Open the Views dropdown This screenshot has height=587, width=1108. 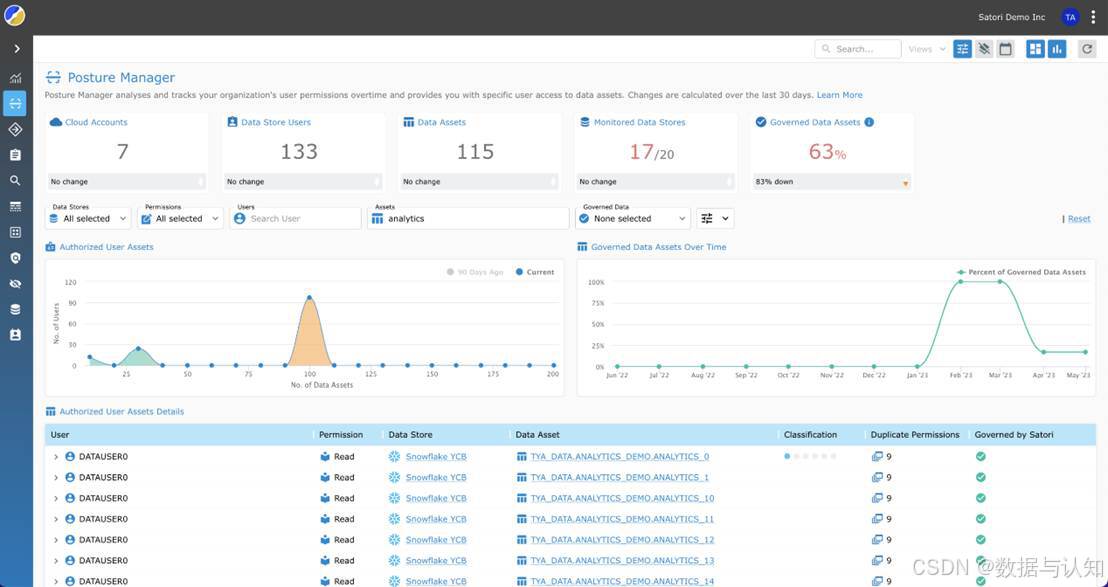[x=926, y=49]
